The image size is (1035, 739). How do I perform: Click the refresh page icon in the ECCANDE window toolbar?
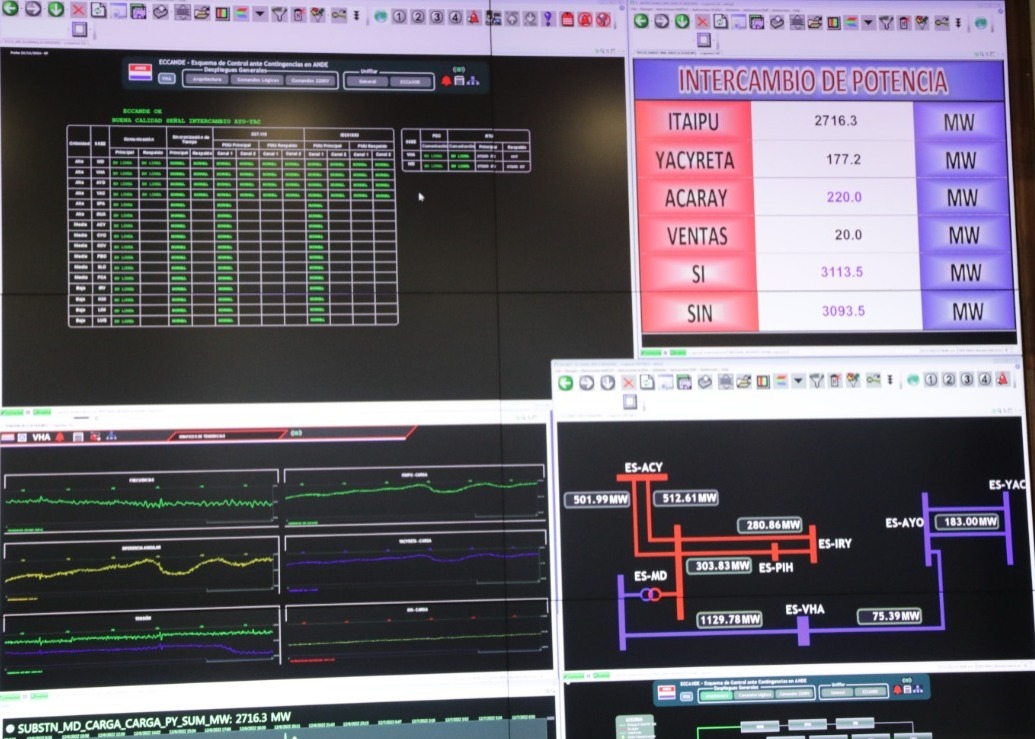[x=98, y=10]
